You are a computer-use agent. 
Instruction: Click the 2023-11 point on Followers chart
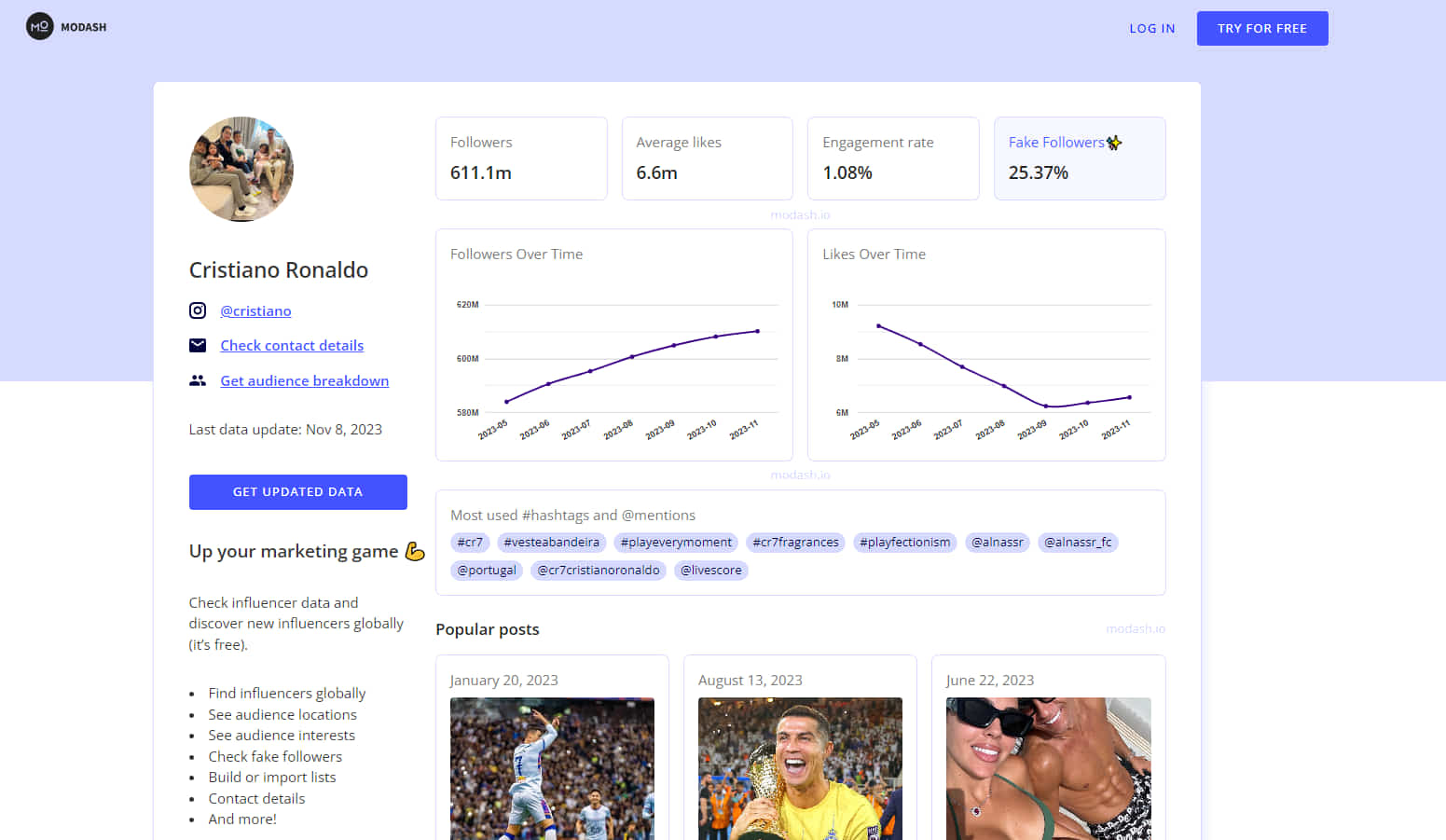757,331
